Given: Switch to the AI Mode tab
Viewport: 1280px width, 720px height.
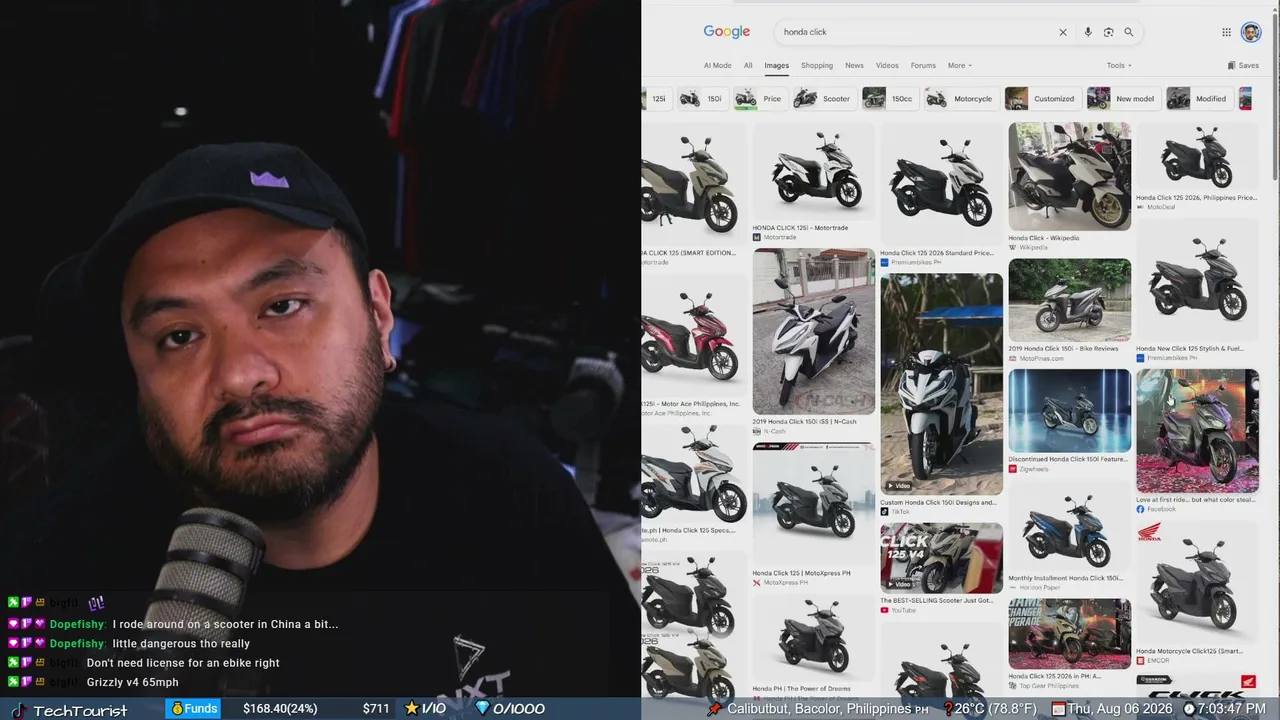Looking at the screenshot, I should click(717, 65).
